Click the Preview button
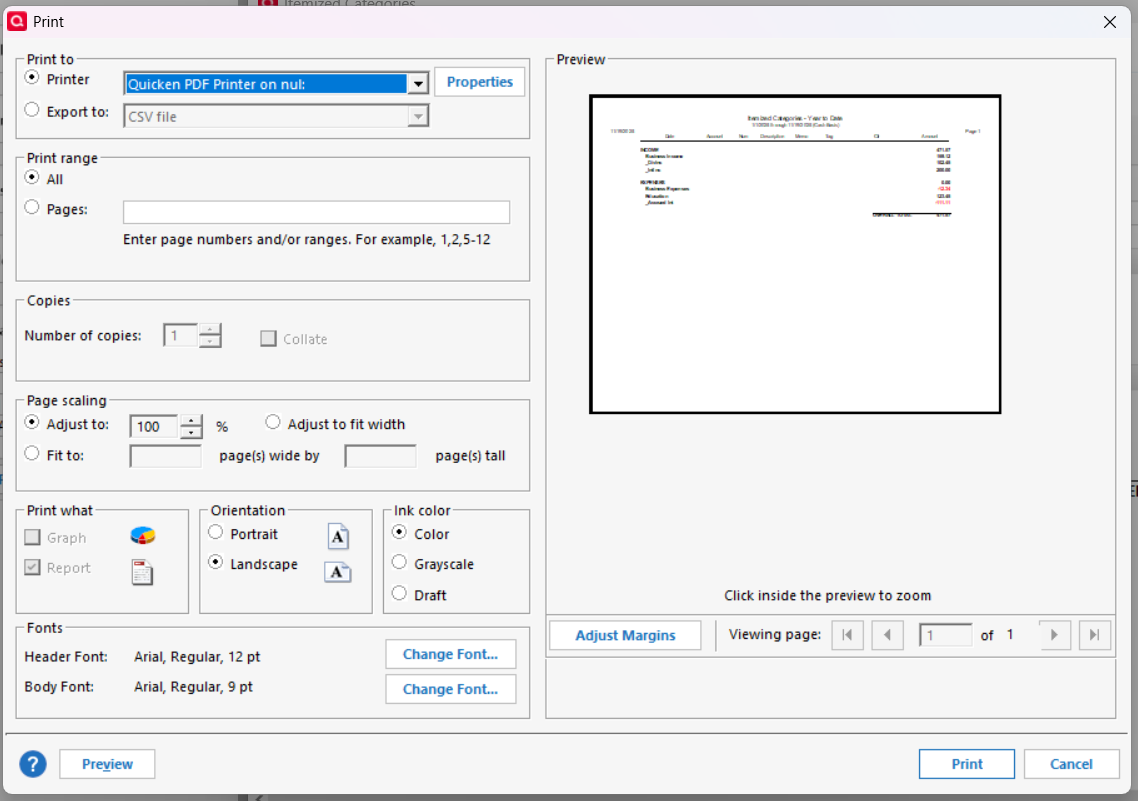The image size is (1138, 801). 107,764
